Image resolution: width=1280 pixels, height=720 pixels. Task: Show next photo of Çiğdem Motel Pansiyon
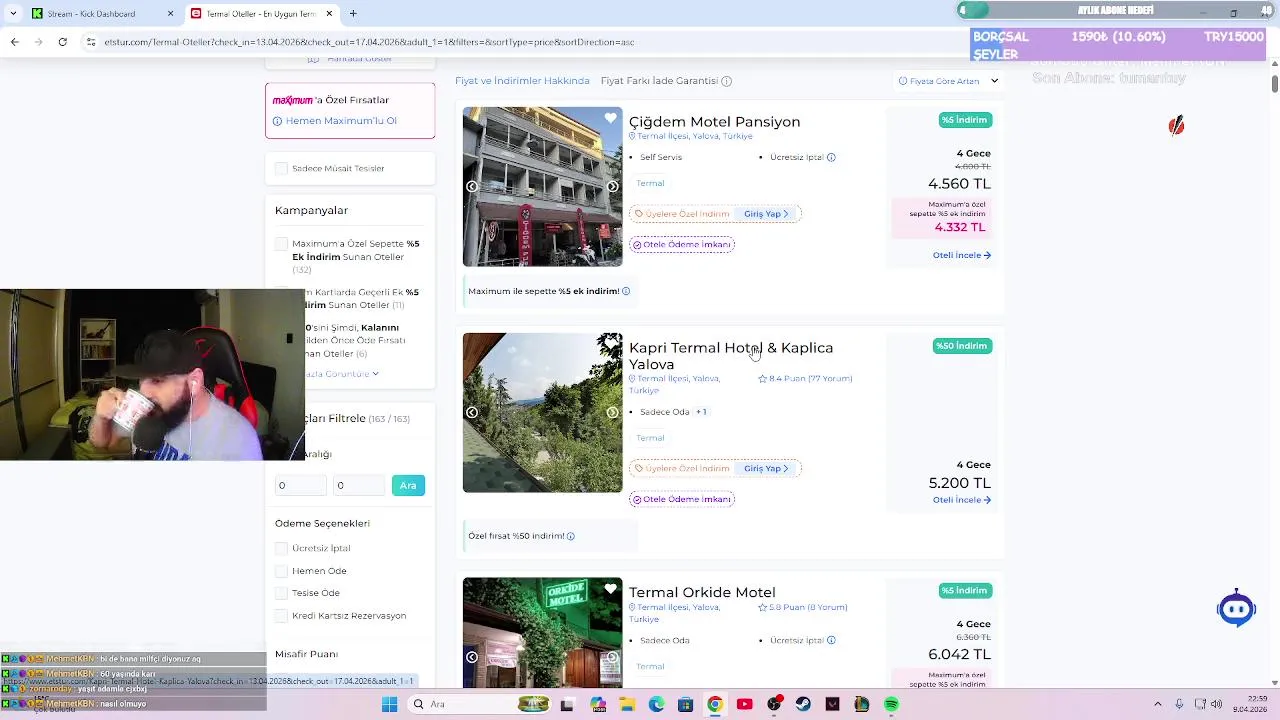[x=612, y=186]
